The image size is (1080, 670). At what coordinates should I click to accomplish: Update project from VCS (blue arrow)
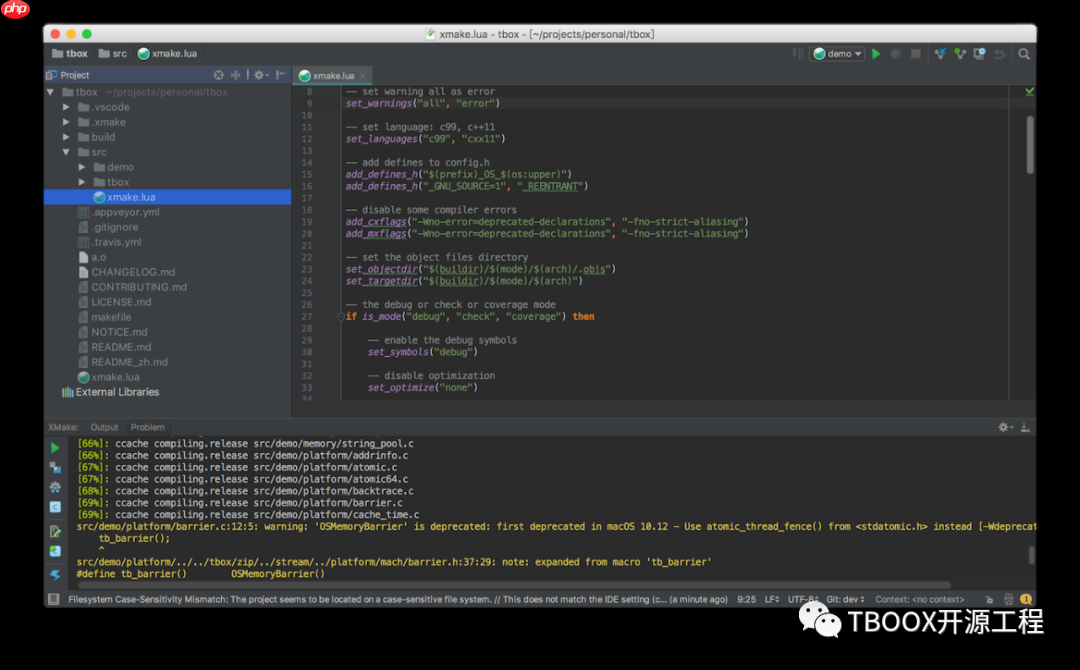pos(939,54)
